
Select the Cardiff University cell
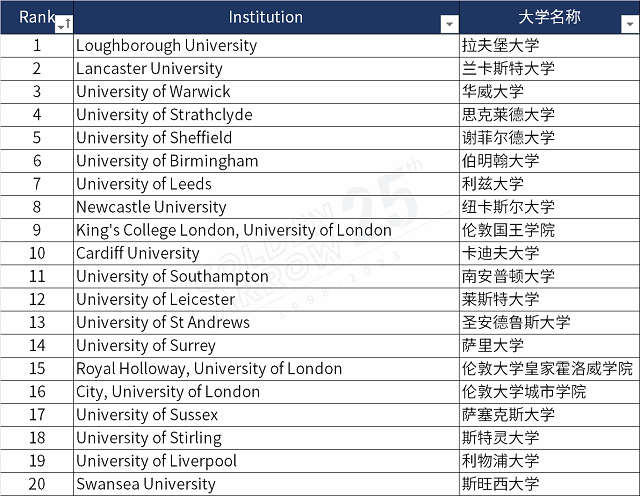tap(266, 253)
